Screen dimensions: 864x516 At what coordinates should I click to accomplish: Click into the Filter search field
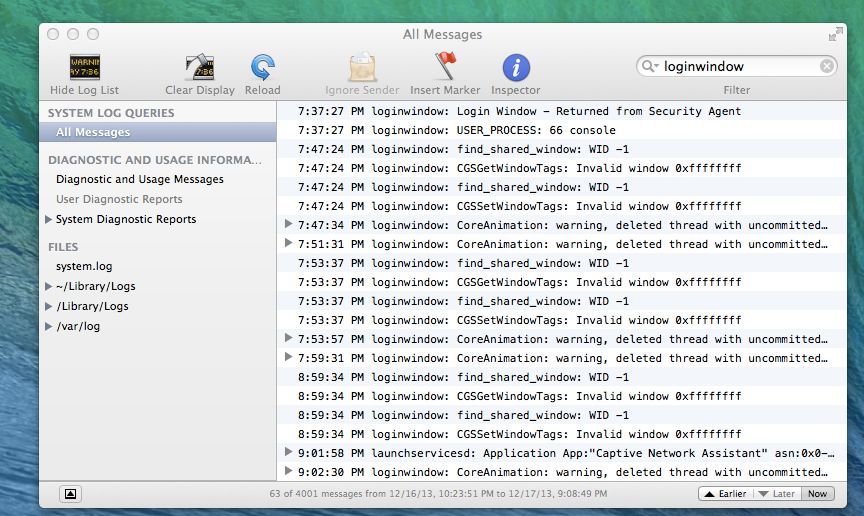pyautogui.click(x=737, y=66)
